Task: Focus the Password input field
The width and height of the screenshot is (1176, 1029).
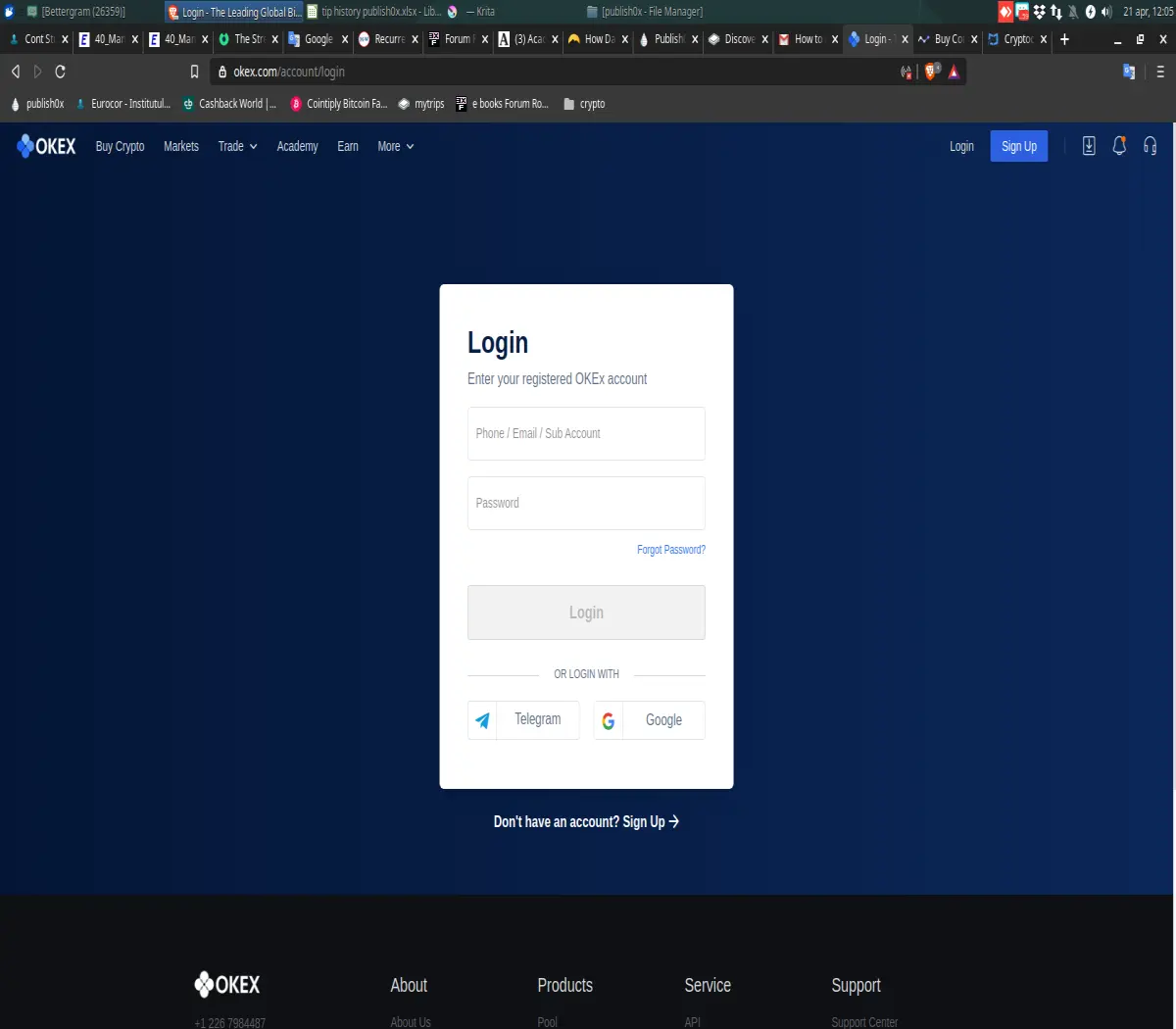Action: tap(586, 503)
